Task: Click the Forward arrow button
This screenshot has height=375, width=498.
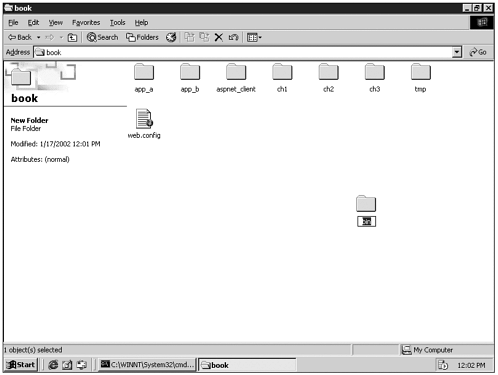Action: [49, 37]
